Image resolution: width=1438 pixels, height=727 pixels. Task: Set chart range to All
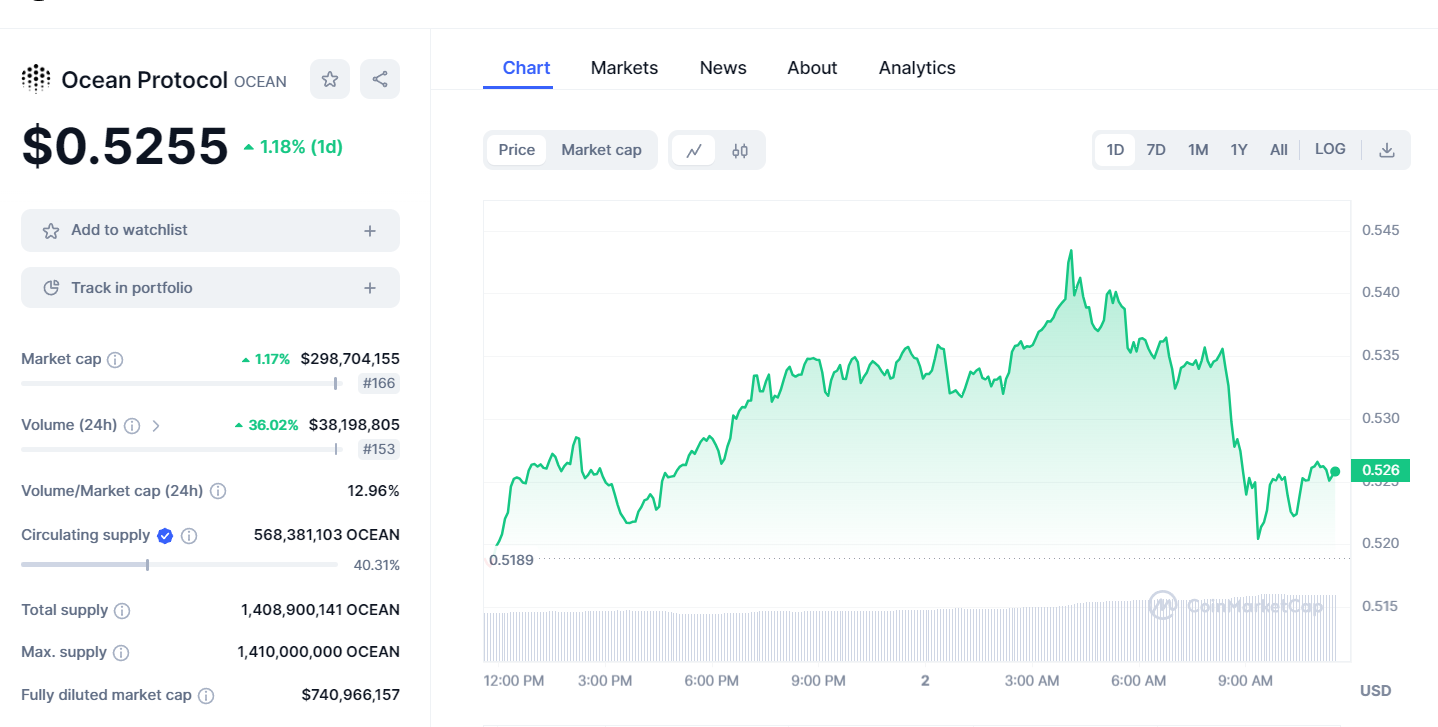pyautogui.click(x=1279, y=150)
